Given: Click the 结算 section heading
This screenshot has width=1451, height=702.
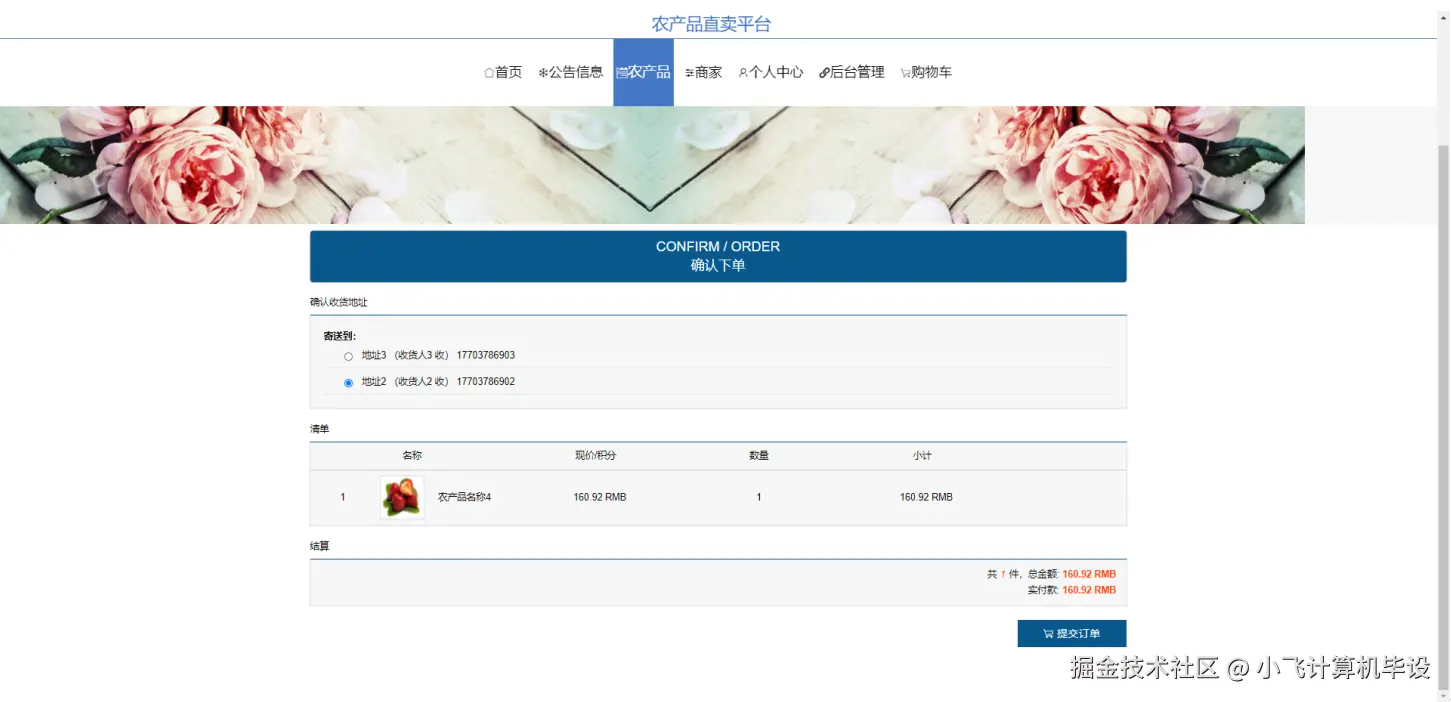Looking at the screenshot, I should point(319,546).
